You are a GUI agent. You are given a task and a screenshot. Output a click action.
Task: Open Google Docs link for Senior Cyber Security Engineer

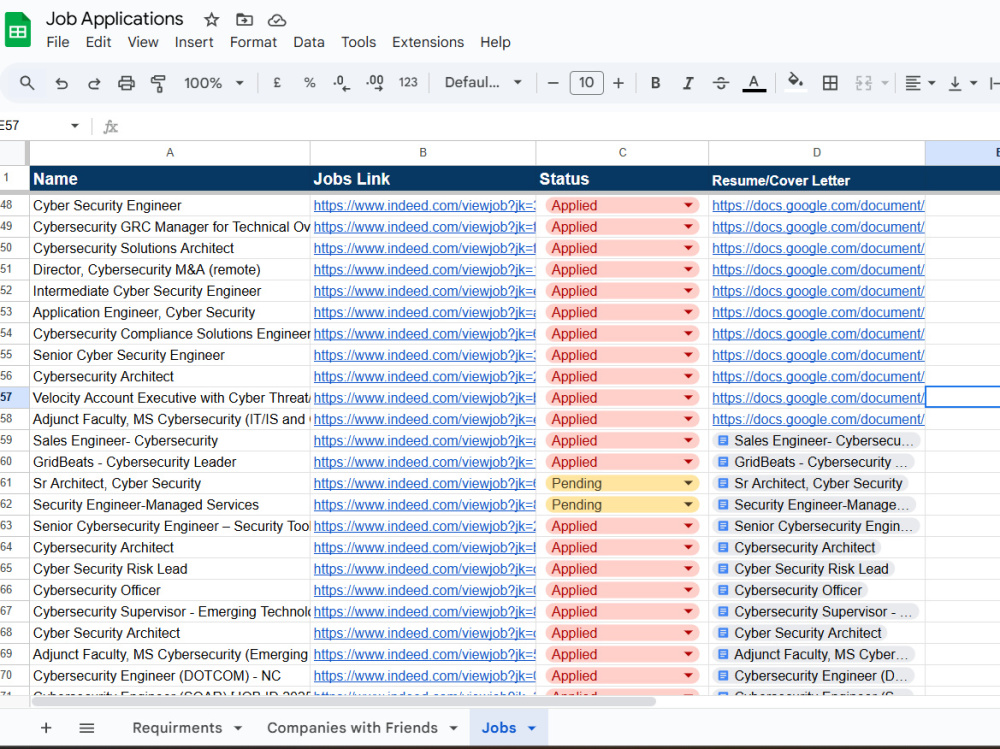click(x=818, y=355)
